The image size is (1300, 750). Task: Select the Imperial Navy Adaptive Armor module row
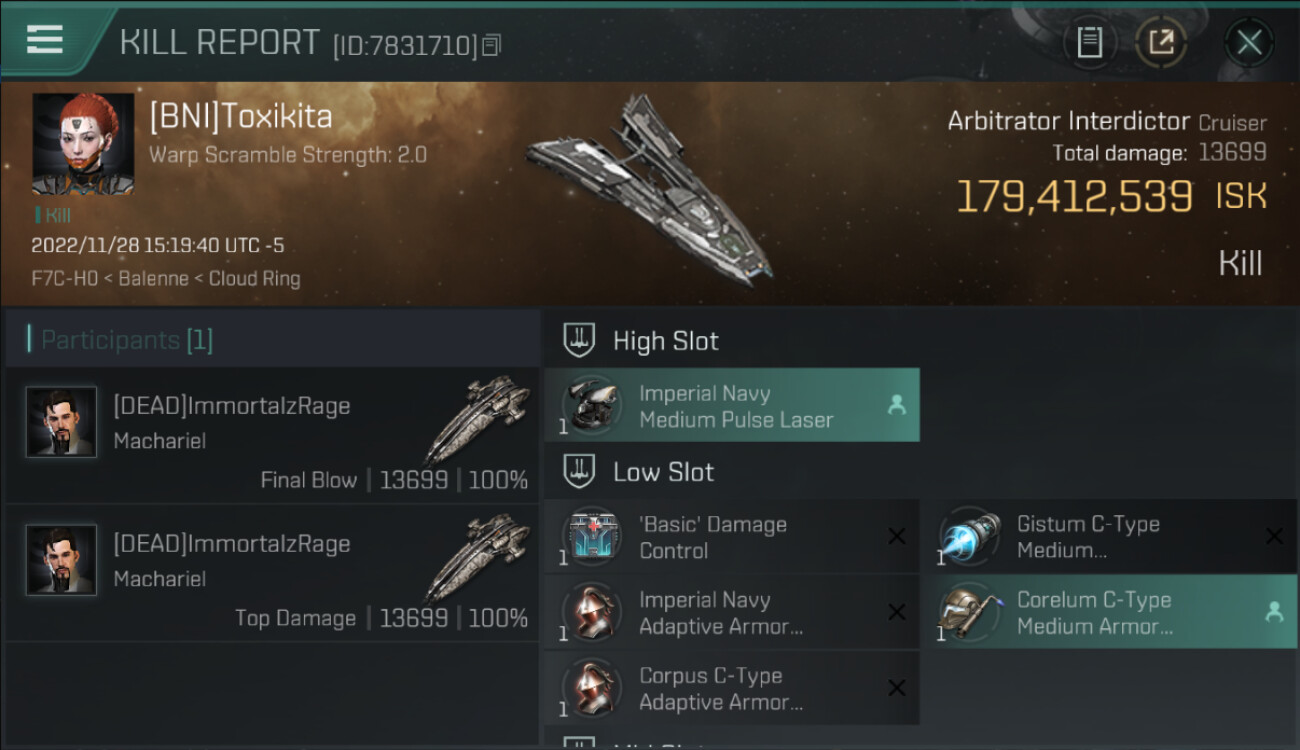(x=730, y=612)
